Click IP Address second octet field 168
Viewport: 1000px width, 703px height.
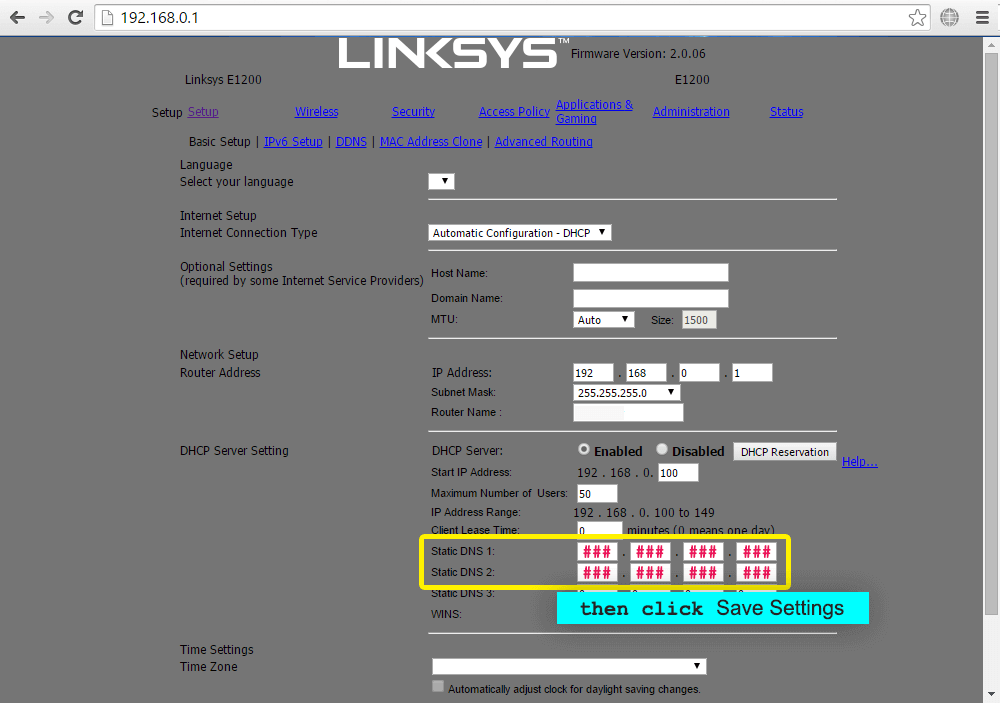pos(646,373)
